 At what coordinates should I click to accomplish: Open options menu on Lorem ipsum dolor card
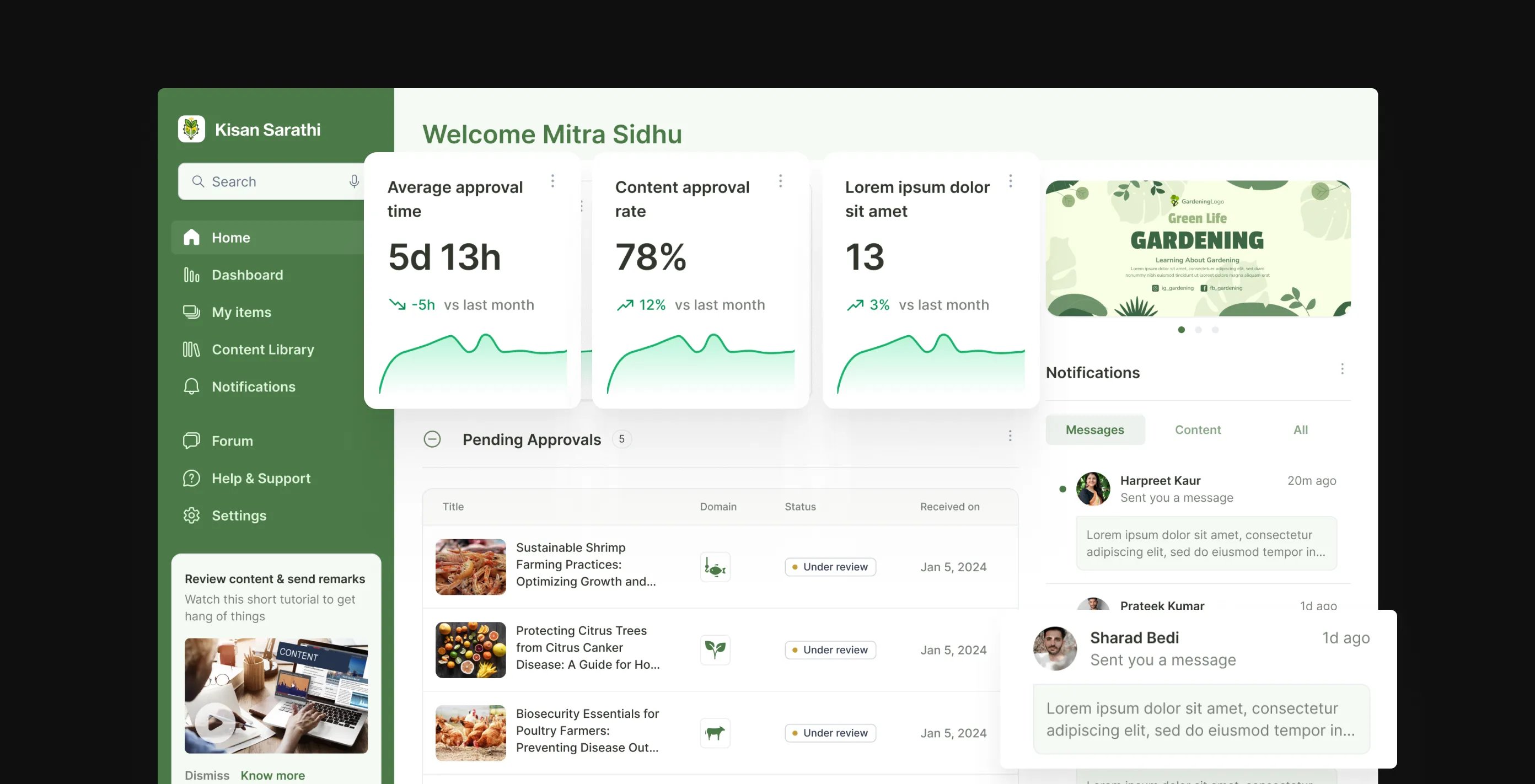pos(1011,180)
